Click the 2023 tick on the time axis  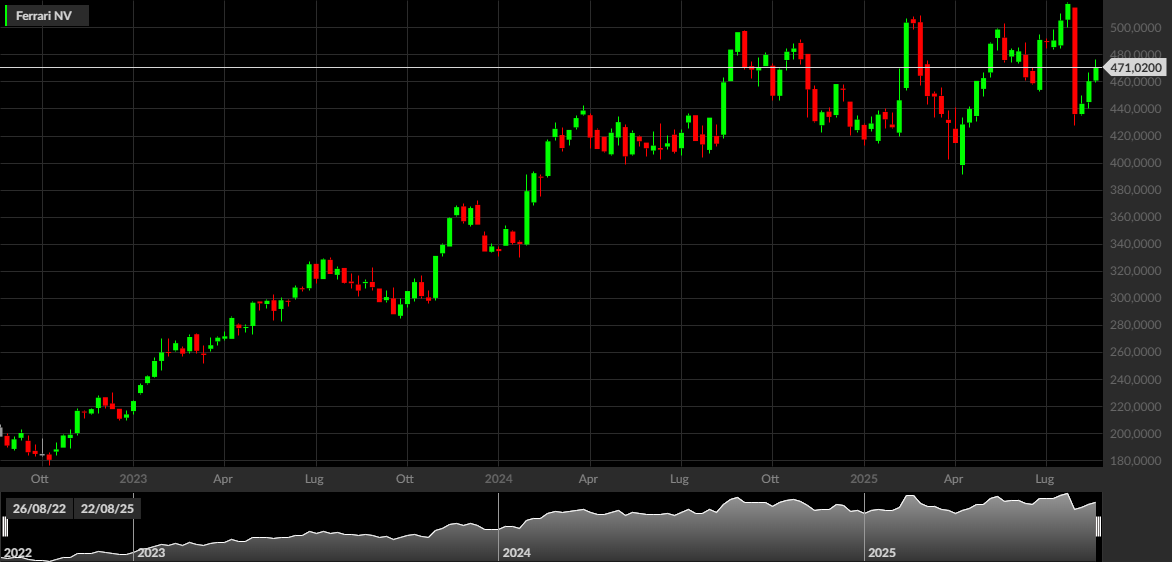[133, 477]
